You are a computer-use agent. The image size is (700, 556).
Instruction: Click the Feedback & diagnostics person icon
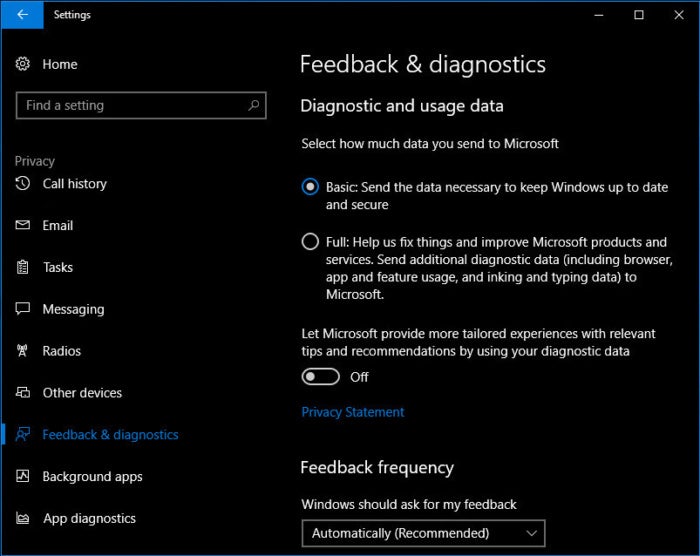coord(23,434)
